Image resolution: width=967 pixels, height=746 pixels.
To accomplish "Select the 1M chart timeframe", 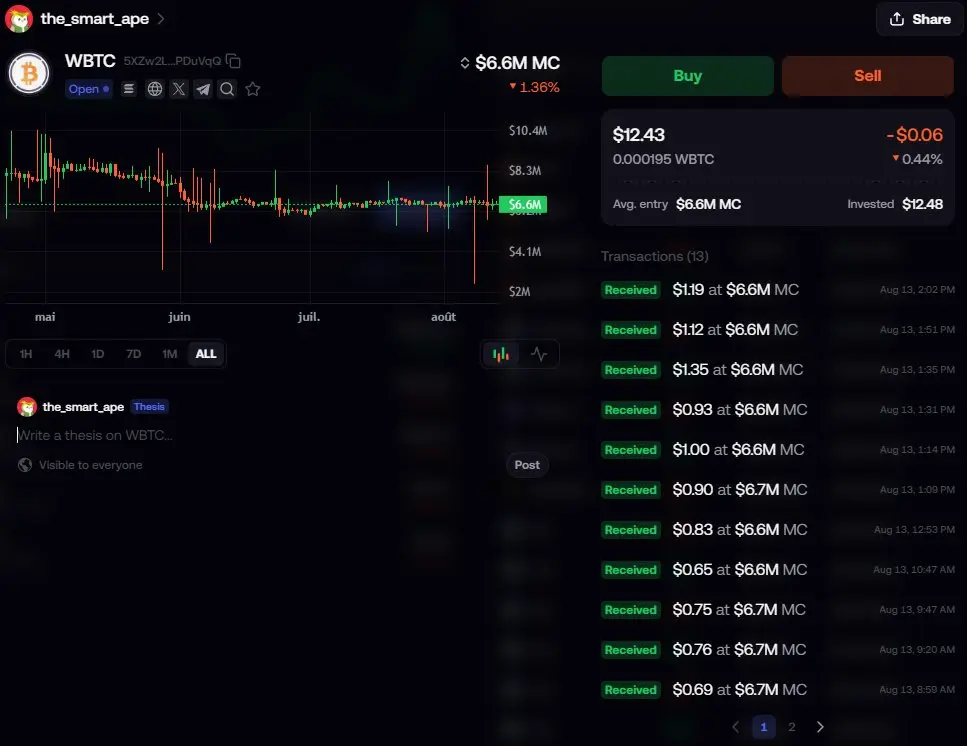I will (x=170, y=354).
